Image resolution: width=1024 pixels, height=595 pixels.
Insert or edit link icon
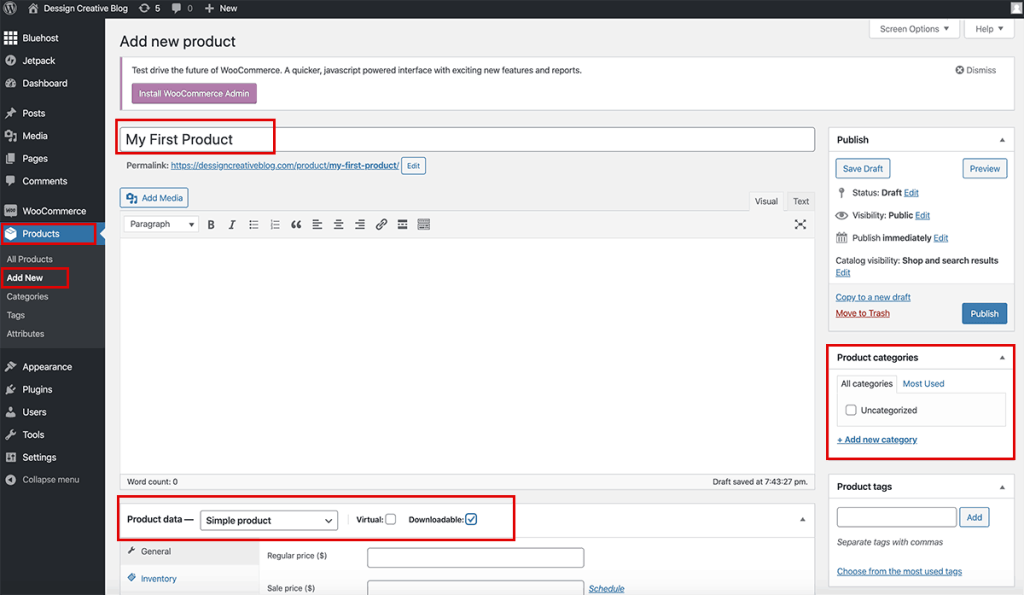point(381,225)
